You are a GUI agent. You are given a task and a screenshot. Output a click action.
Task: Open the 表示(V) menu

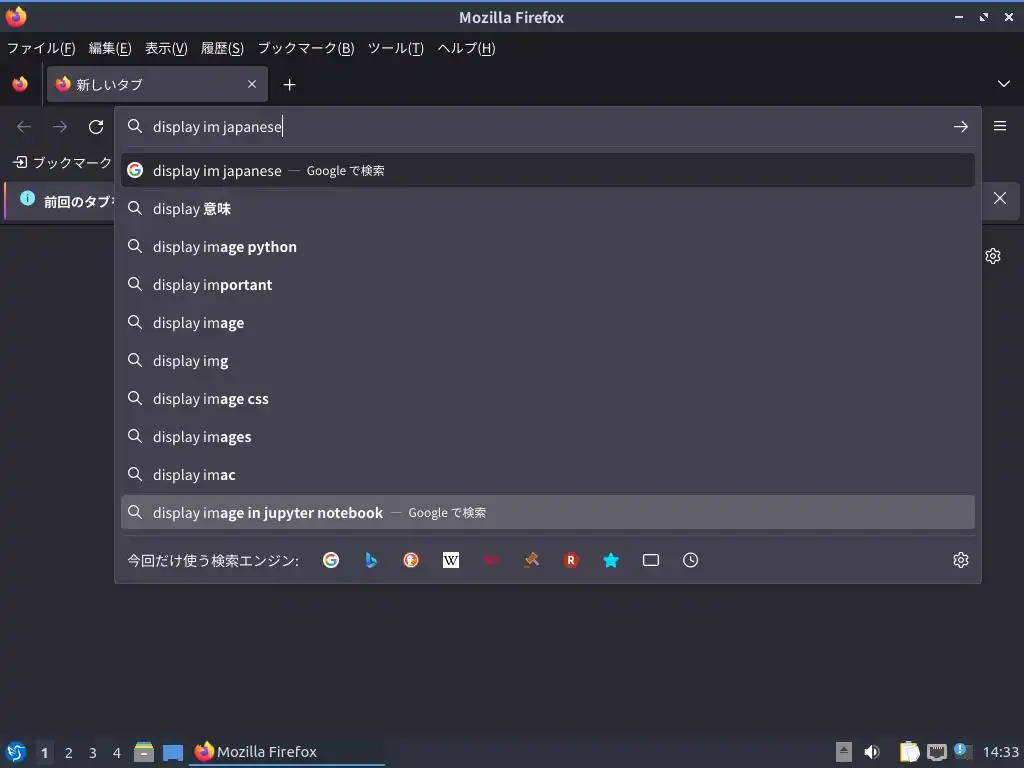pyautogui.click(x=166, y=48)
